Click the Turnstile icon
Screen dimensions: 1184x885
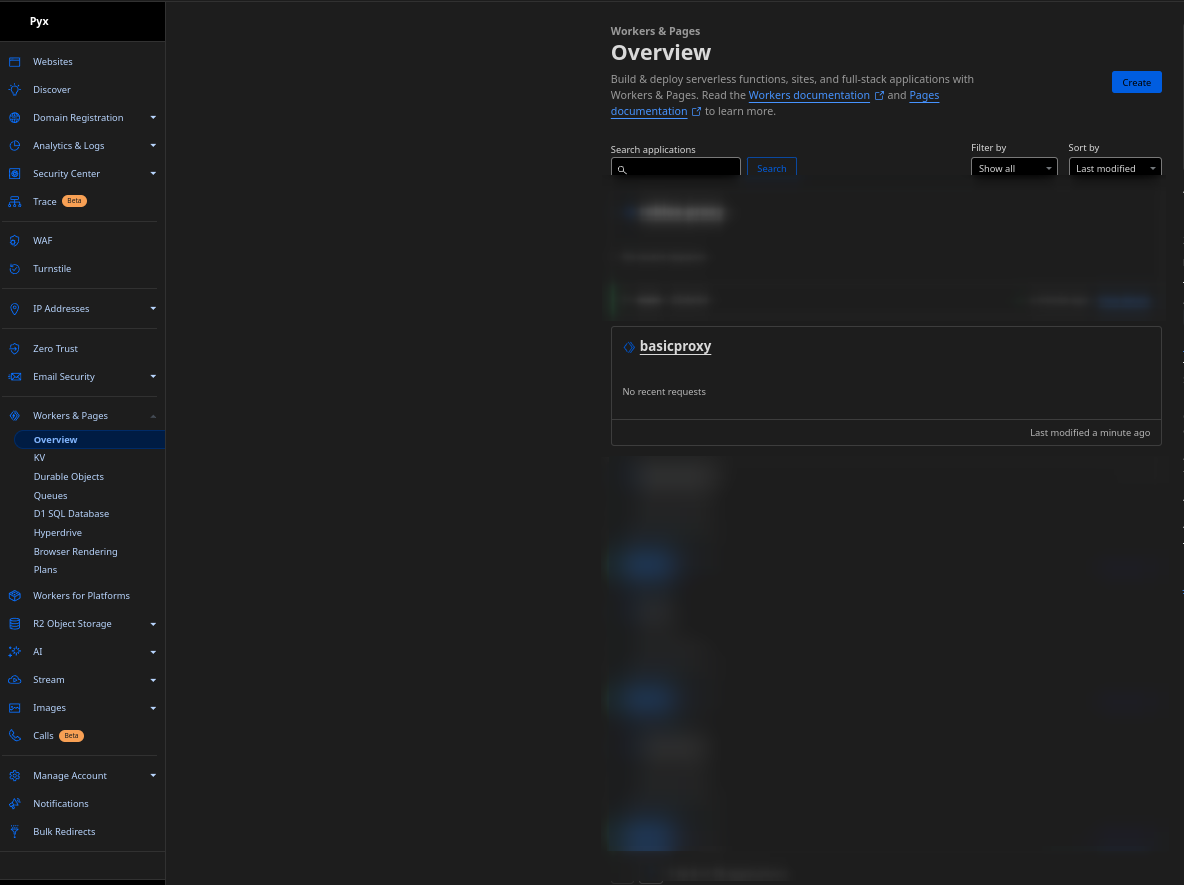[14, 269]
